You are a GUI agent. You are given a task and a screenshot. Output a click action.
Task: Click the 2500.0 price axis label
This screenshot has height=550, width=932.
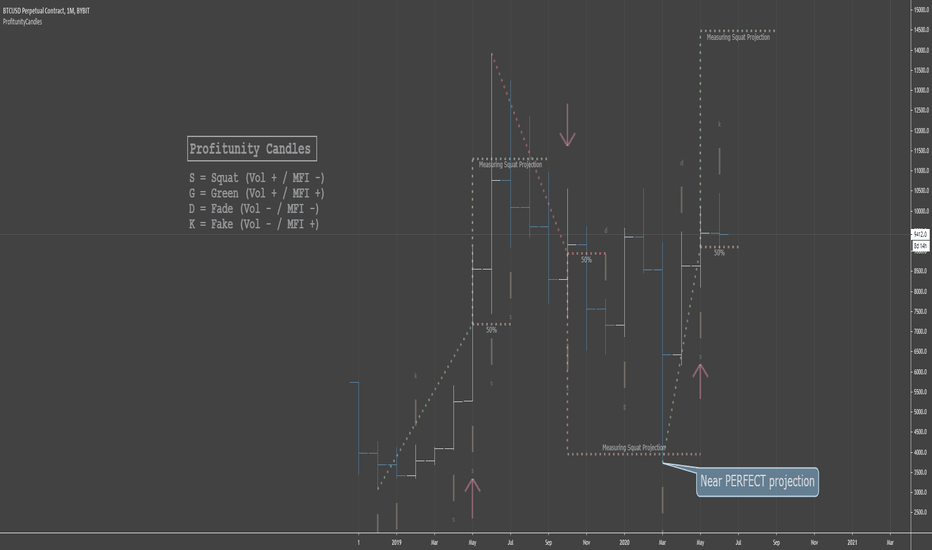(921, 513)
